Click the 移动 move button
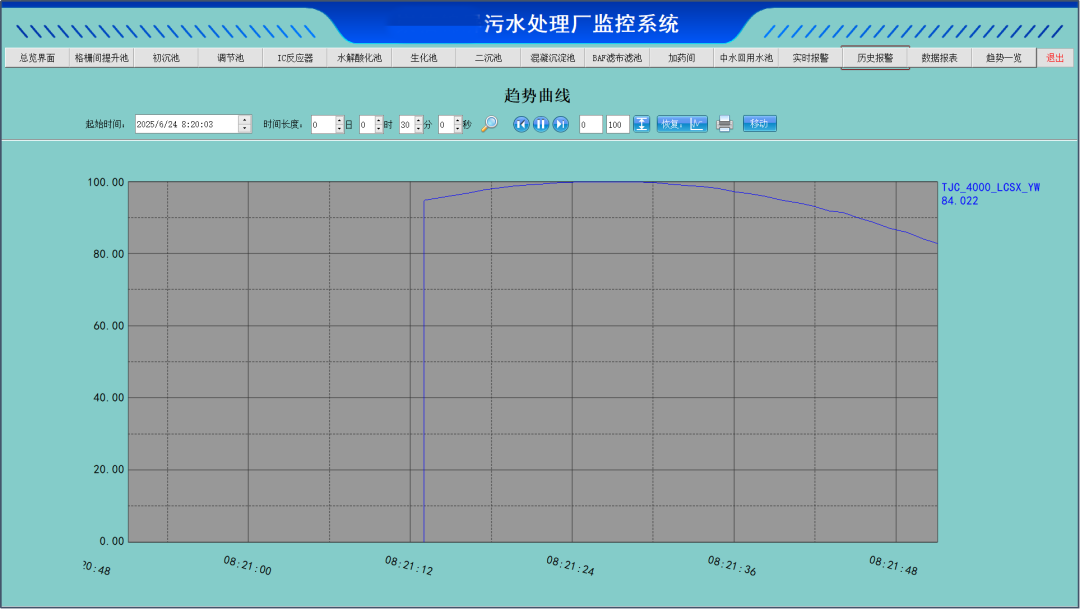Viewport: 1080px width, 609px height. (759, 124)
